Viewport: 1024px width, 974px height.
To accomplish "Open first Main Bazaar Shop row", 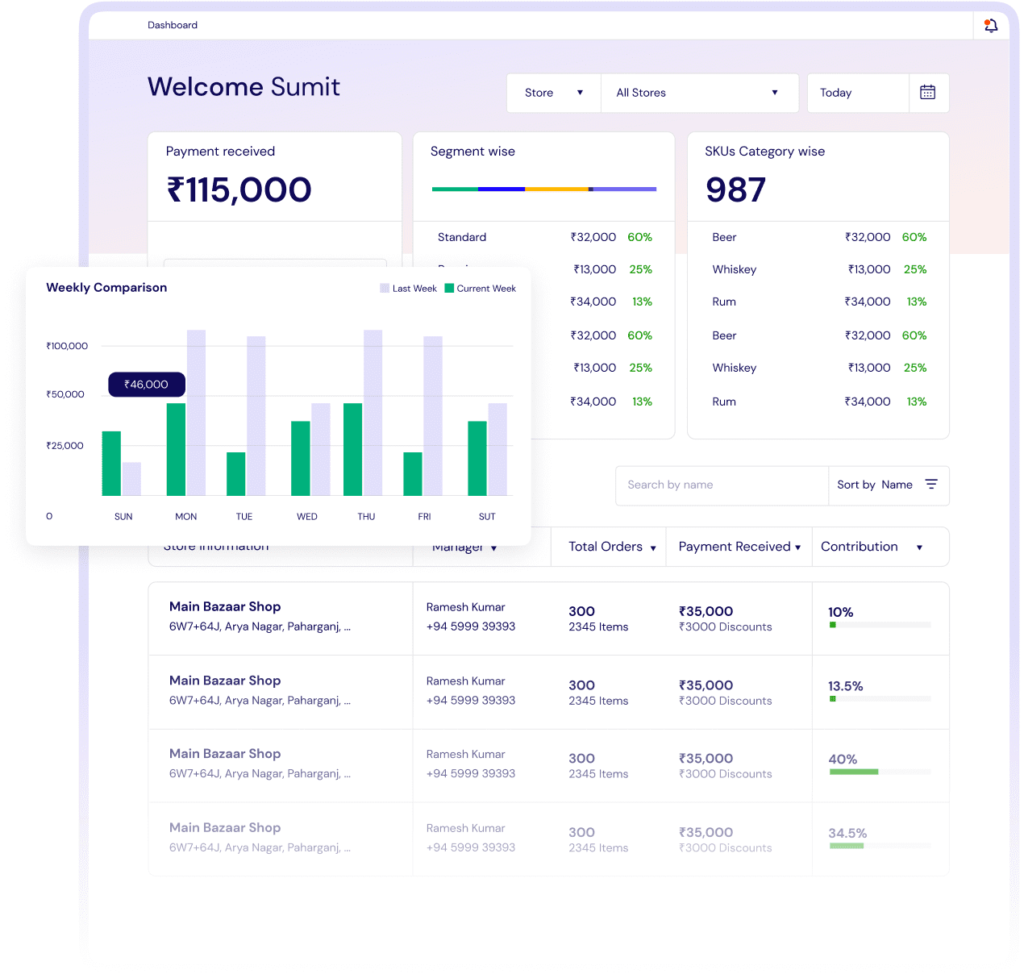I will point(225,607).
